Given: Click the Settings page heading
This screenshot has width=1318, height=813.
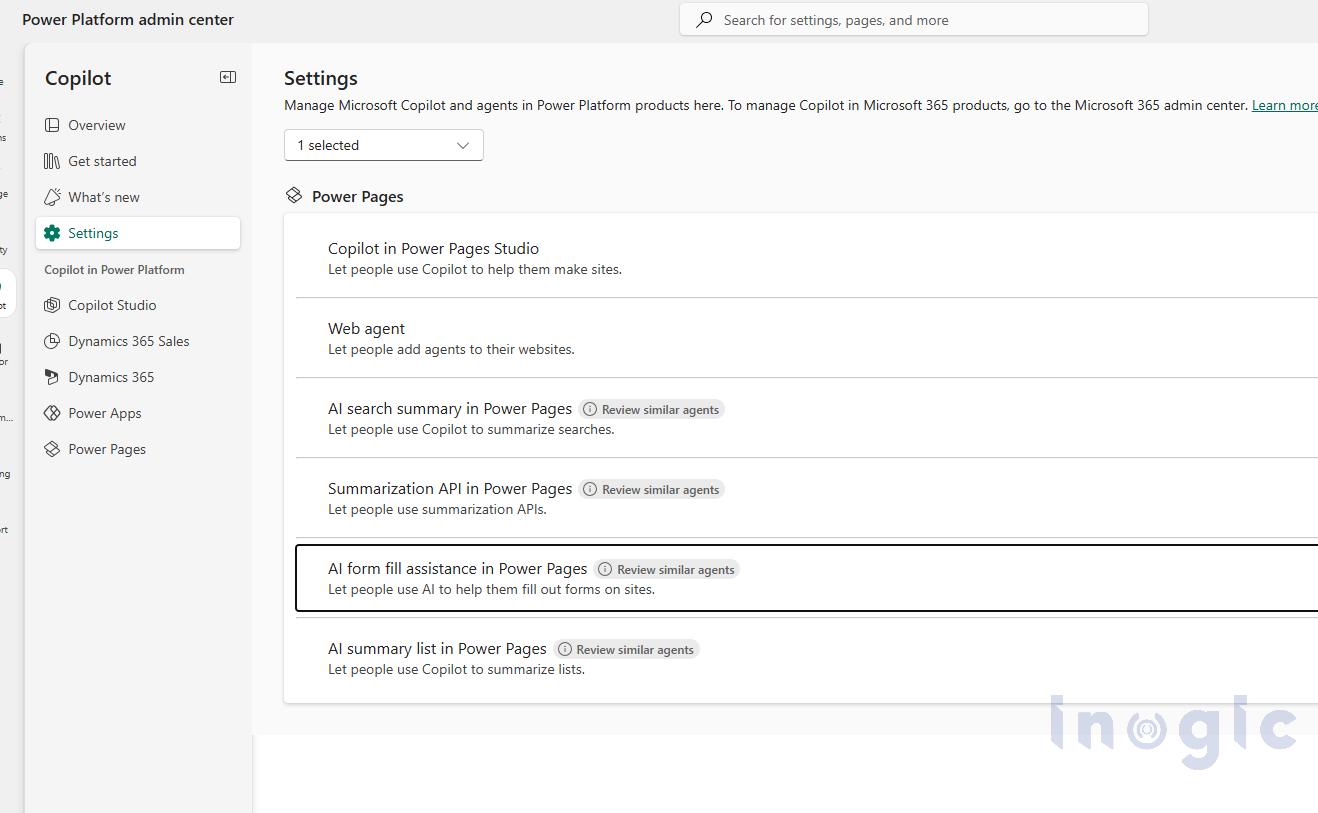Looking at the screenshot, I should click(321, 78).
